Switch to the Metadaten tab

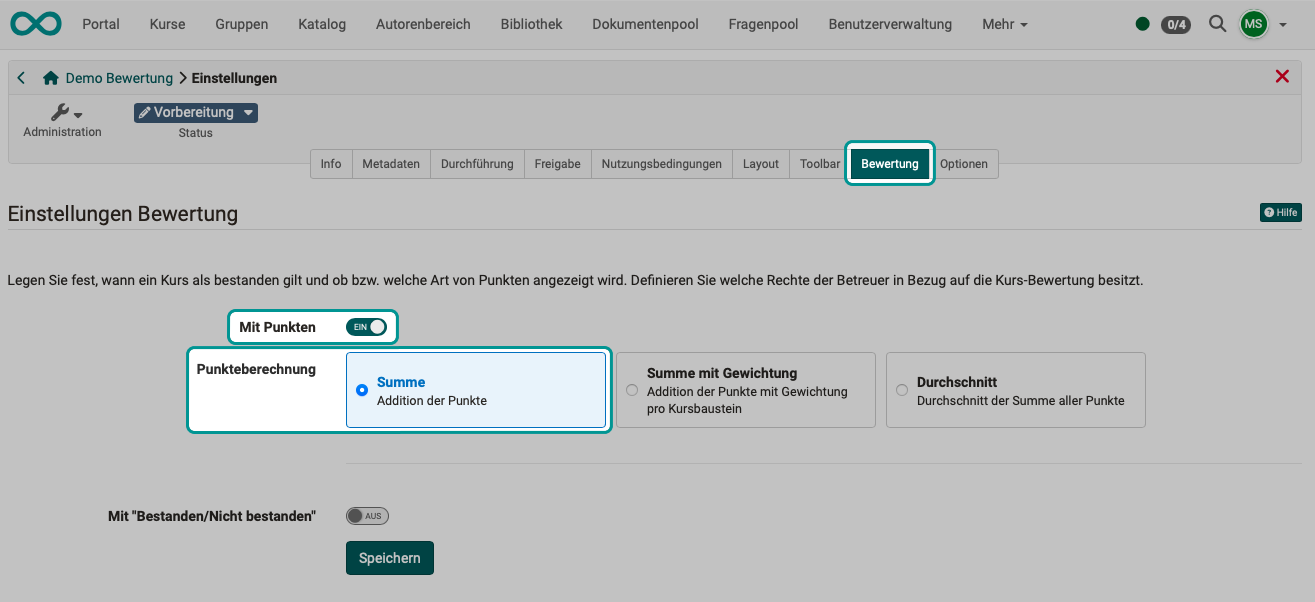coord(391,163)
